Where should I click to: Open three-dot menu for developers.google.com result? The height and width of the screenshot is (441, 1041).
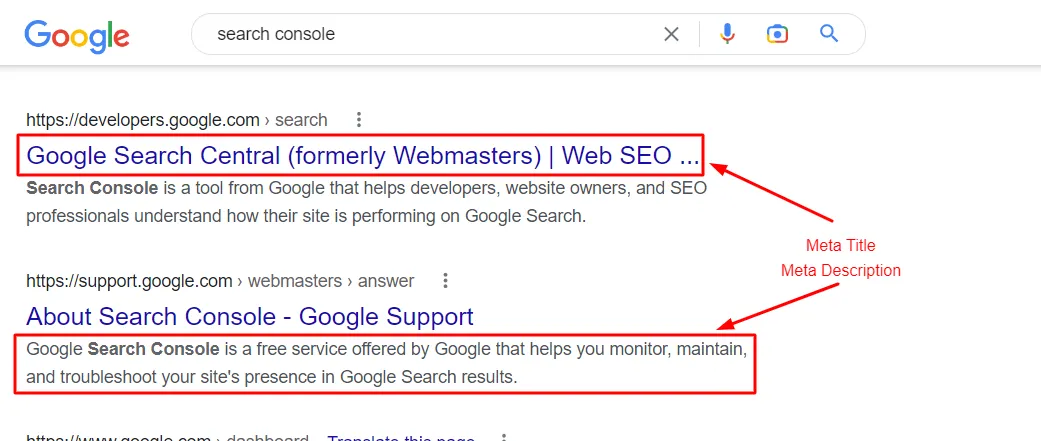click(x=359, y=120)
